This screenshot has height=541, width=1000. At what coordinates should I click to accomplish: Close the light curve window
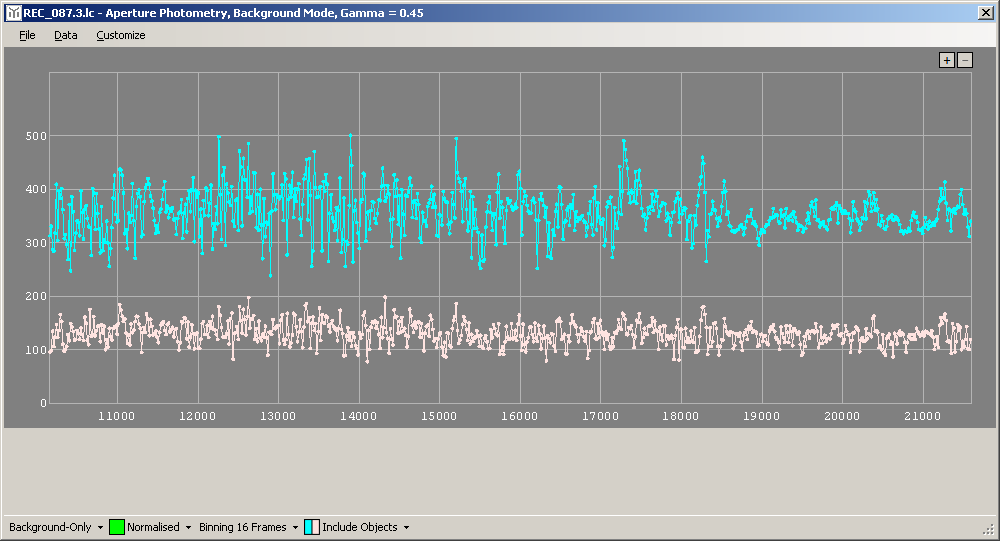click(x=985, y=13)
